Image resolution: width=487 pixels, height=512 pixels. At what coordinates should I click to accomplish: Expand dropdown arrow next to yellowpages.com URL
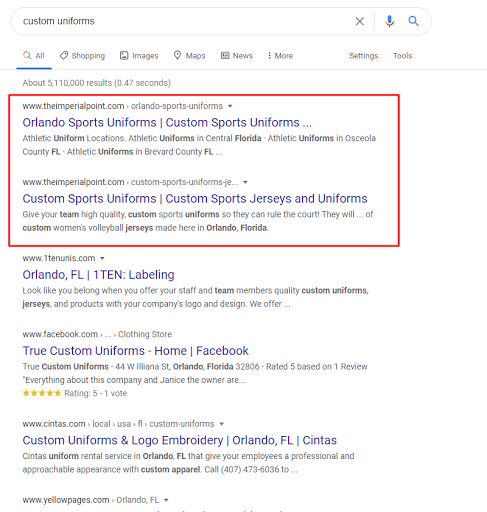pos(166,500)
